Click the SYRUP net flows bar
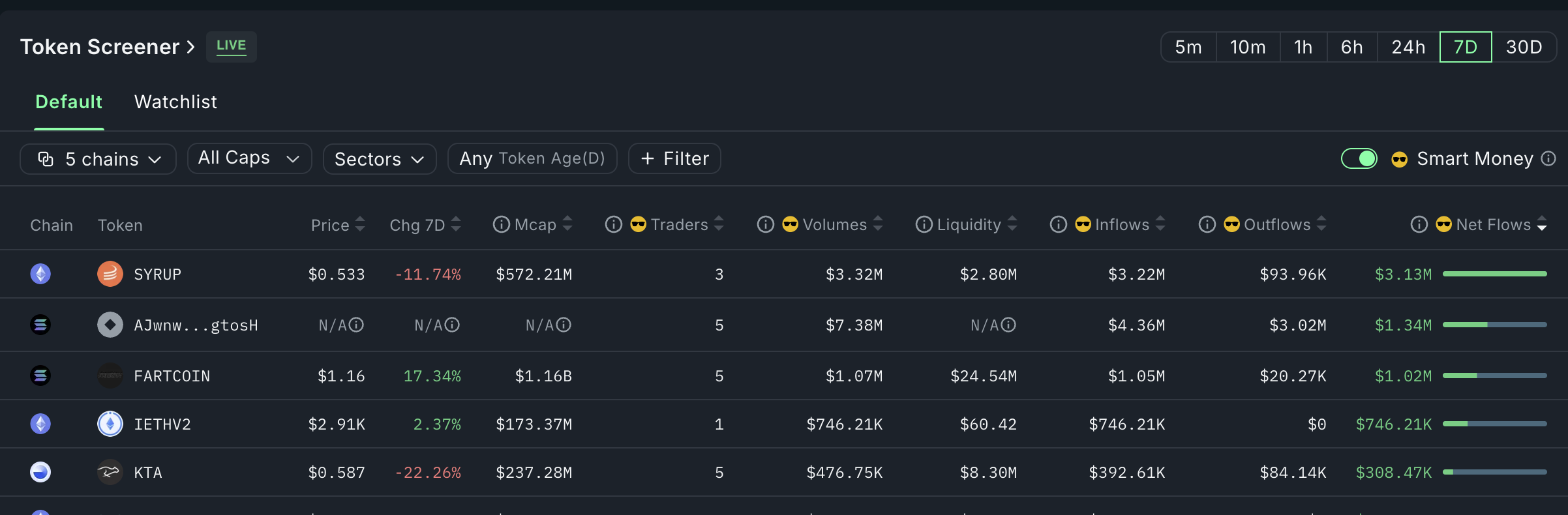Screen dimensions: 1568x515 1495,274
